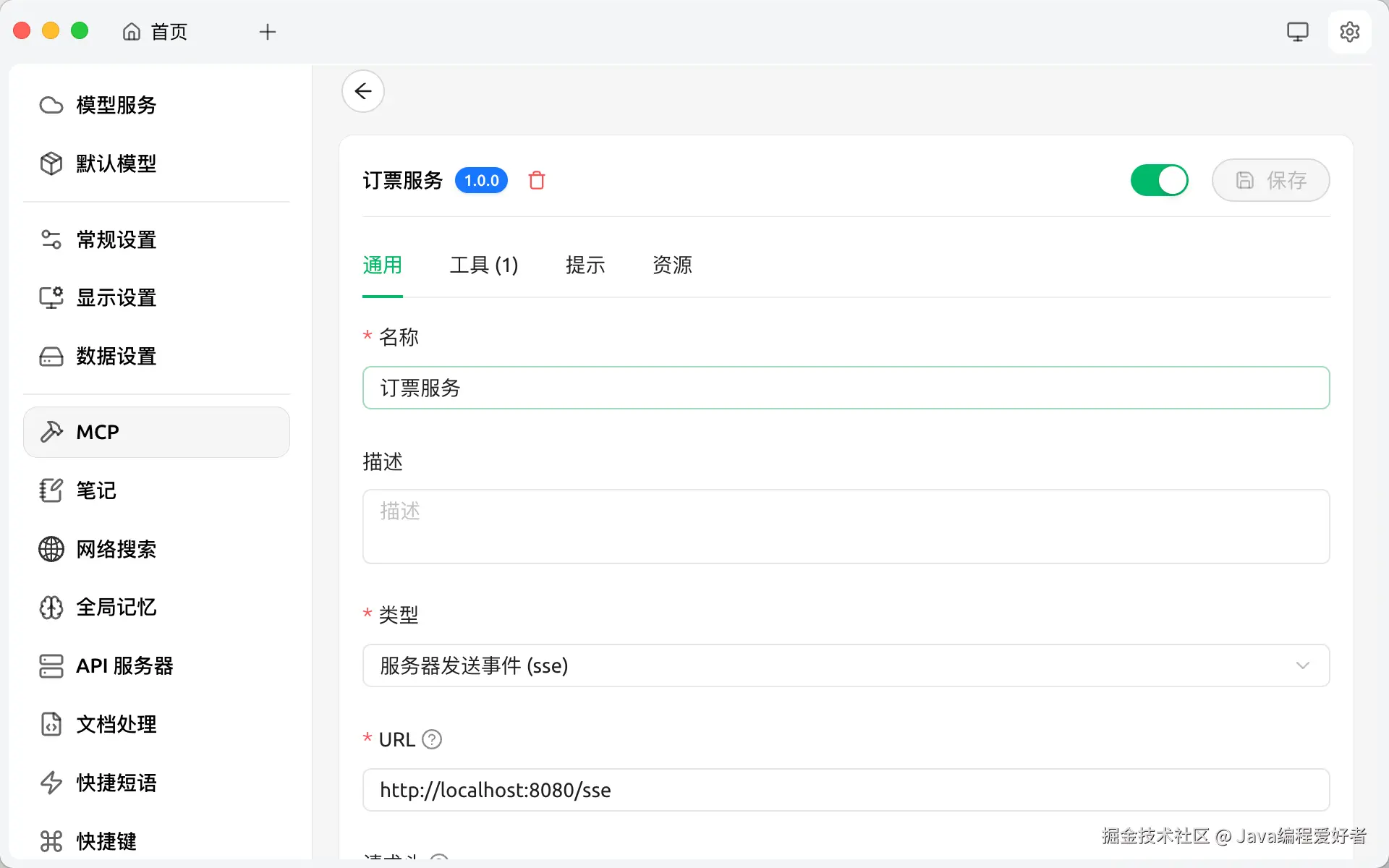1389x868 pixels.
Task: Toggle the 订票服务 server enable switch
Action: point(1159,180)
